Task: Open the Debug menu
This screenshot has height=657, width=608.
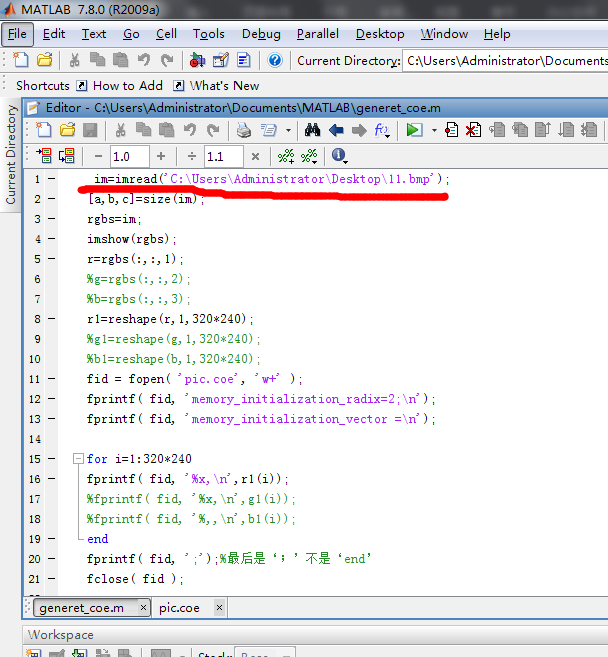Action: (261, 34)
